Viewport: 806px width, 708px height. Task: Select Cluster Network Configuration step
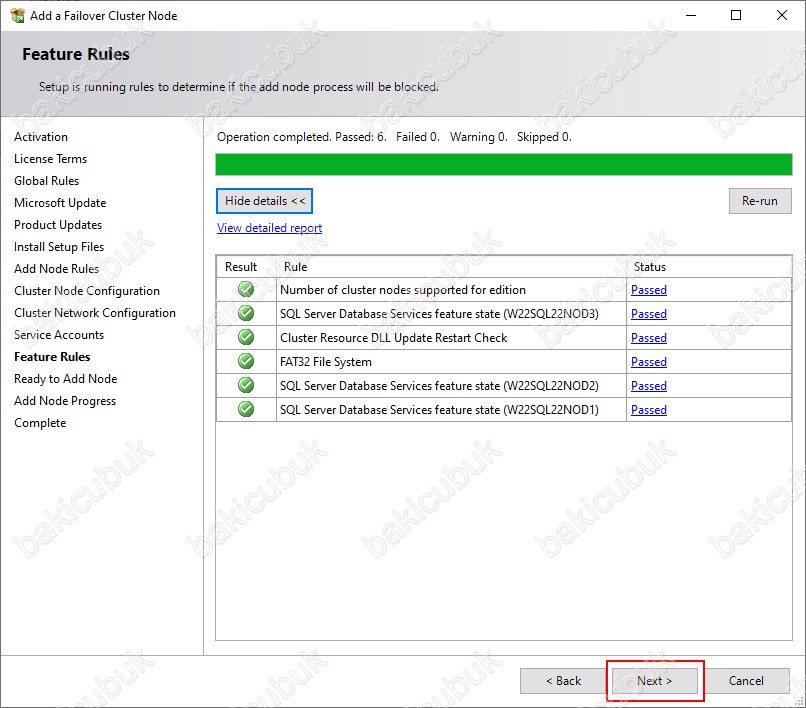point(95,313)
